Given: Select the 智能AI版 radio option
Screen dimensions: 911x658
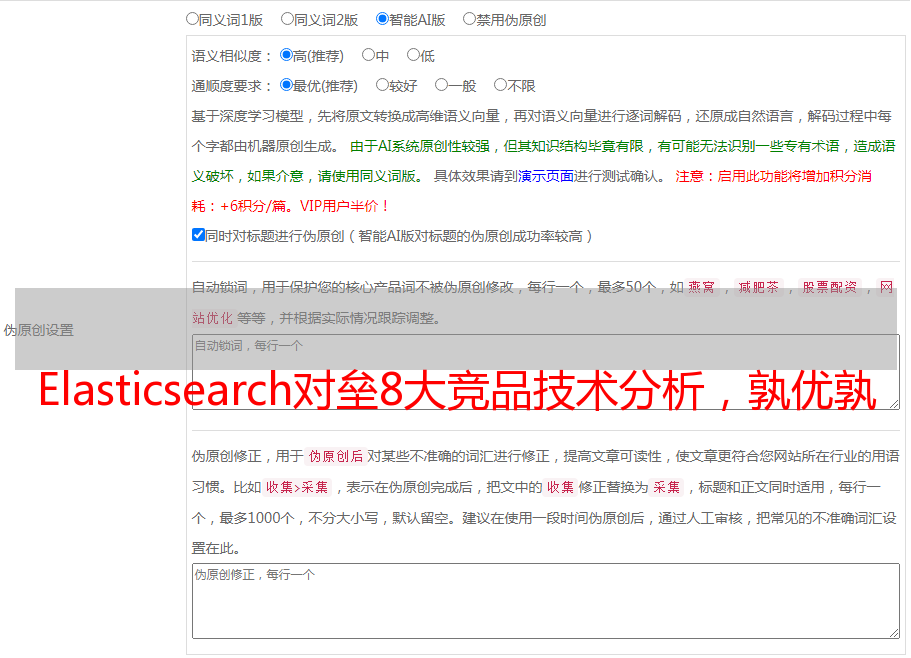Looking at the screenshot, I should 382,19.
